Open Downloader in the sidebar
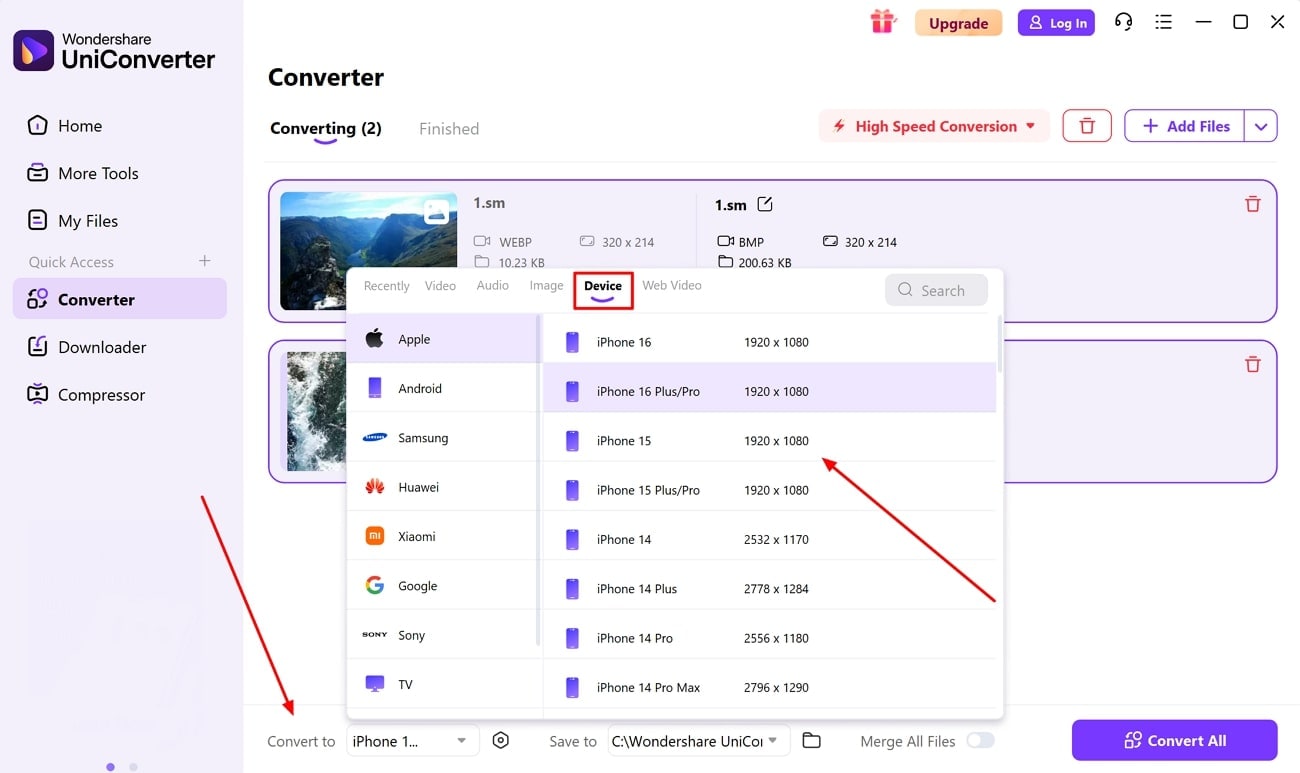Image resolution: width=1300 pixels, height=773 pixels. coord(120,347)
